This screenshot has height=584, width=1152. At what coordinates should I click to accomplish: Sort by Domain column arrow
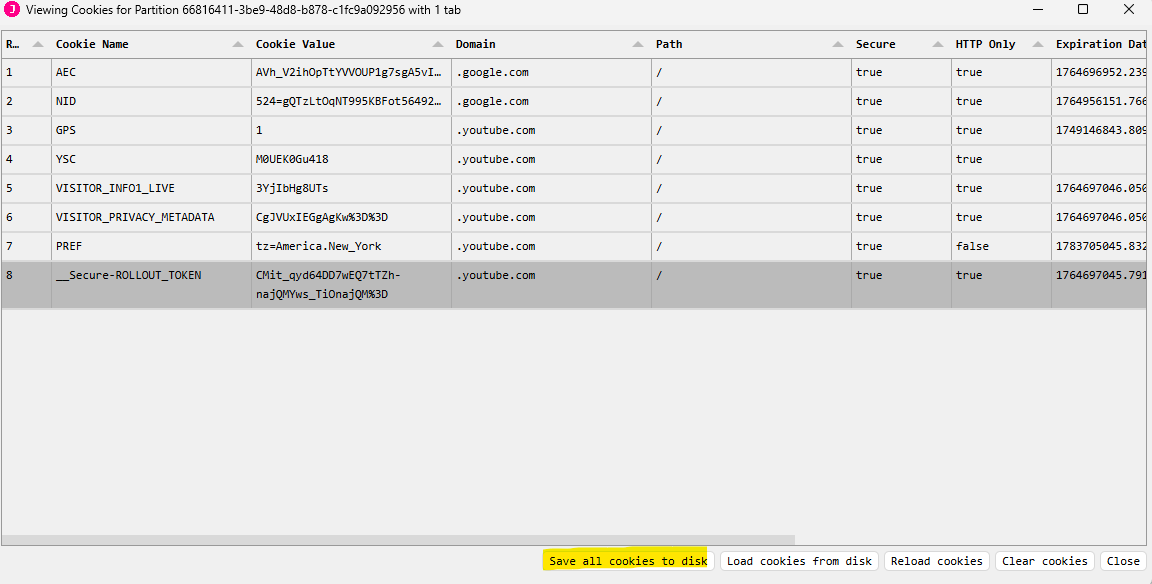638,45
